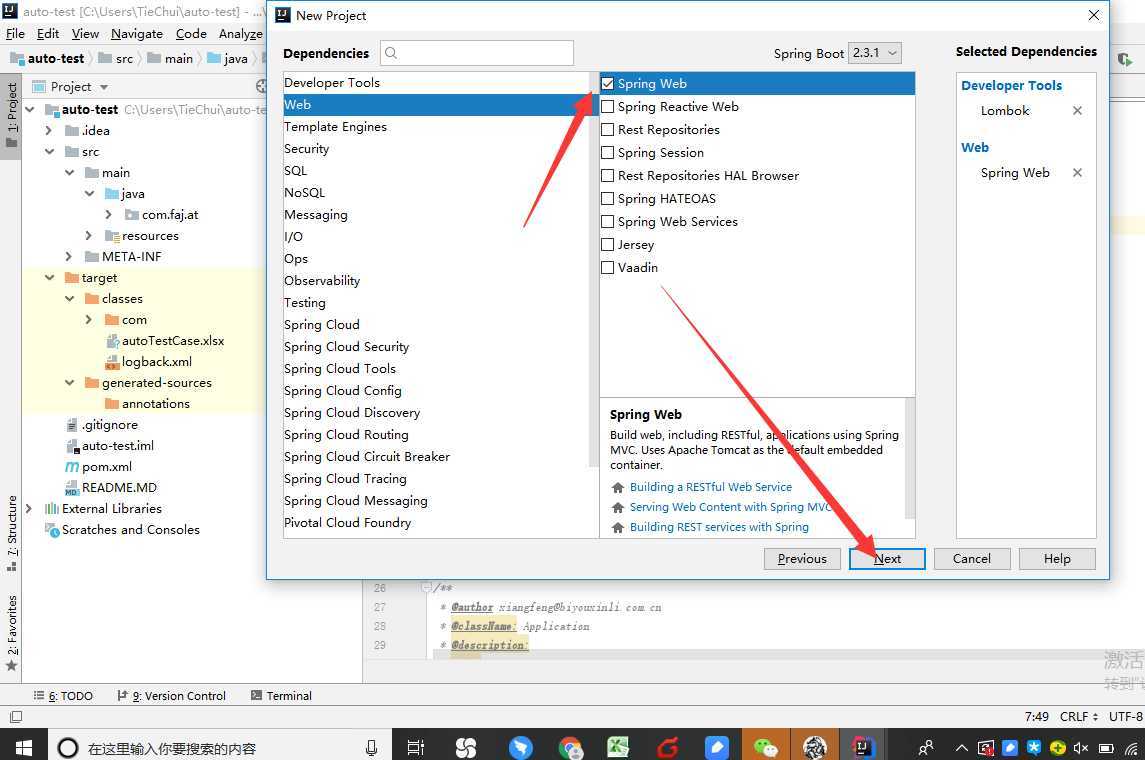Open the Favorites tool window tab
Screen dimensions: 1145x760
11,633
